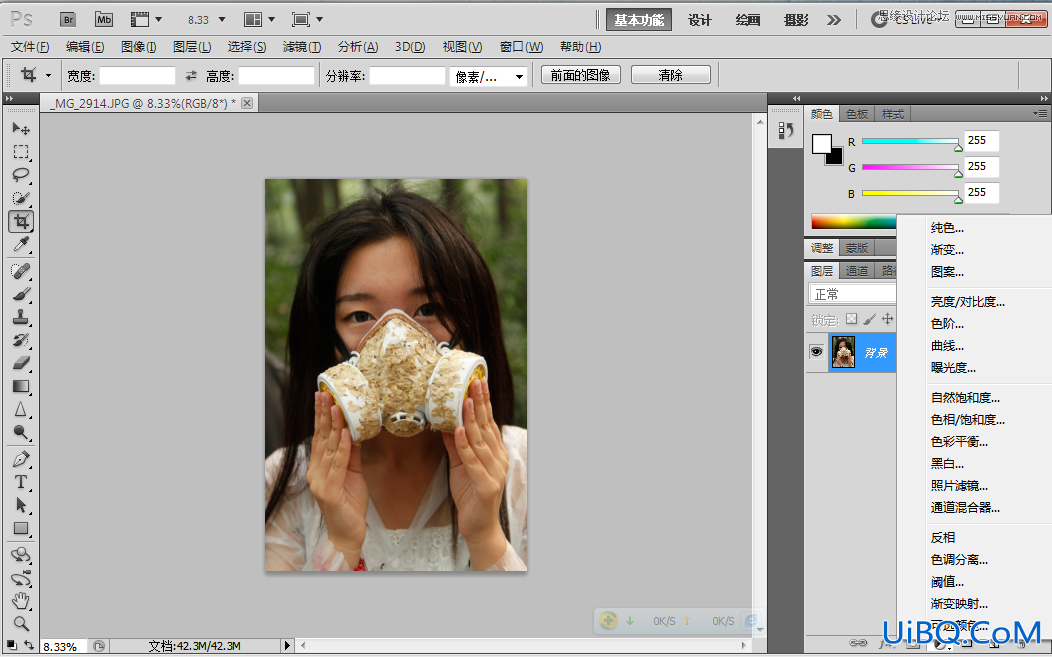Toggle lock position

pos(888,319)
